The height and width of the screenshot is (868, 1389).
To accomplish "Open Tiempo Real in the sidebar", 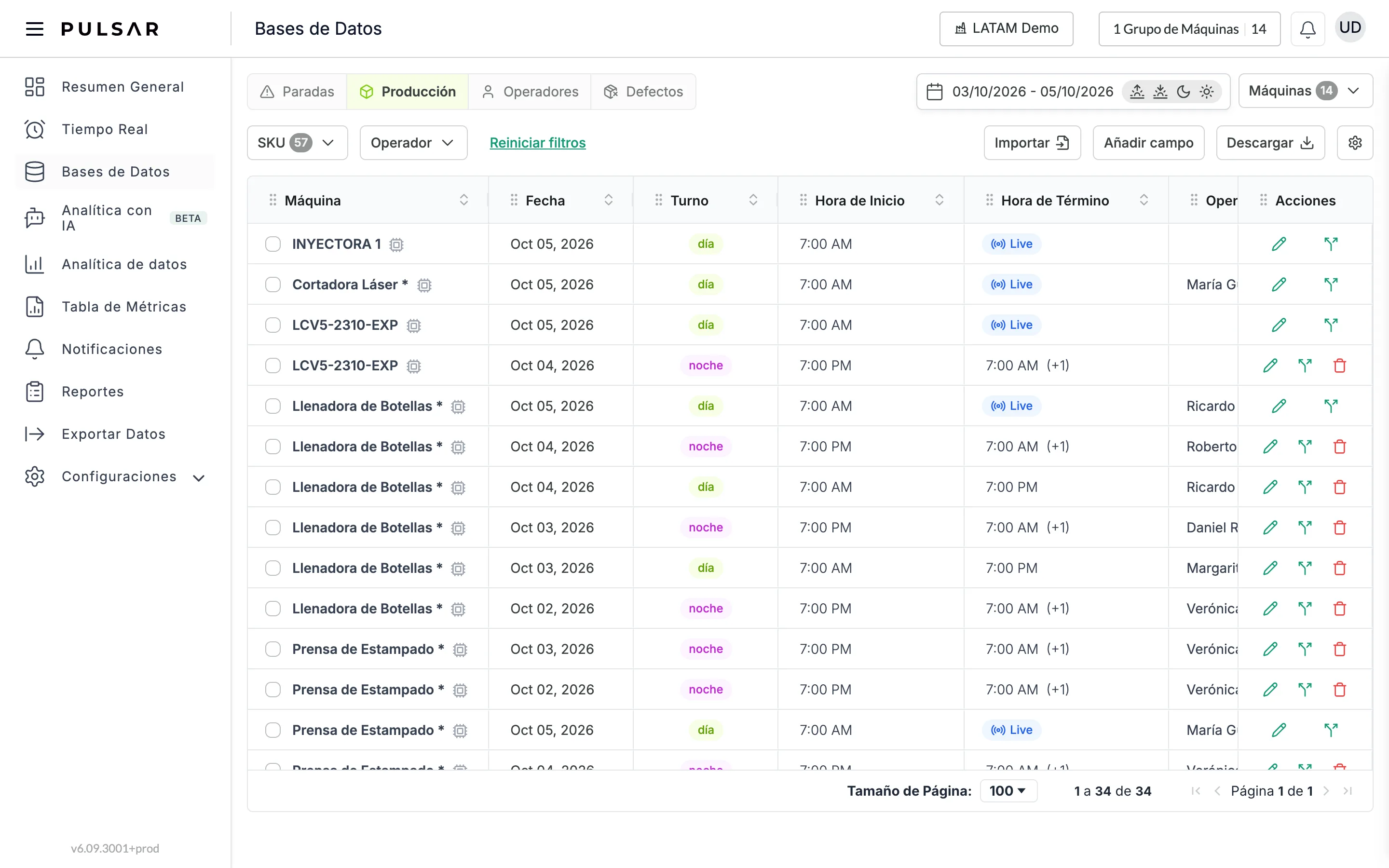I will coord(115,129).
